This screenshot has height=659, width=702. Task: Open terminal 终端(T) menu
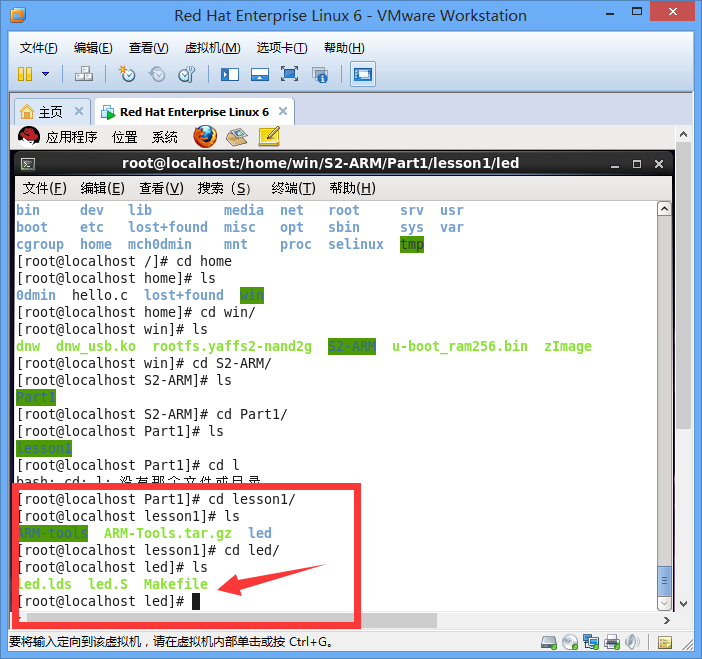point(293,188)
